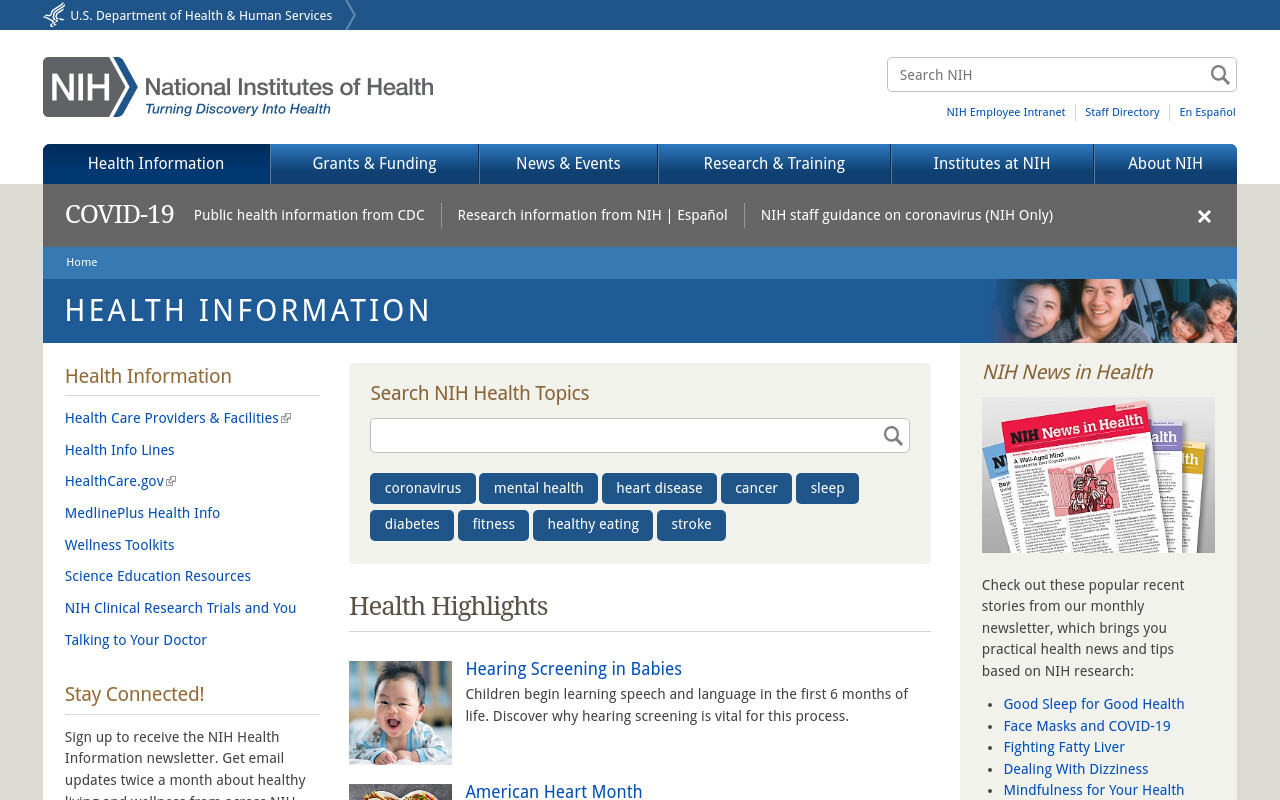
Task: Open Grants & Funding nav tab
Action: [x=375, y=164]
